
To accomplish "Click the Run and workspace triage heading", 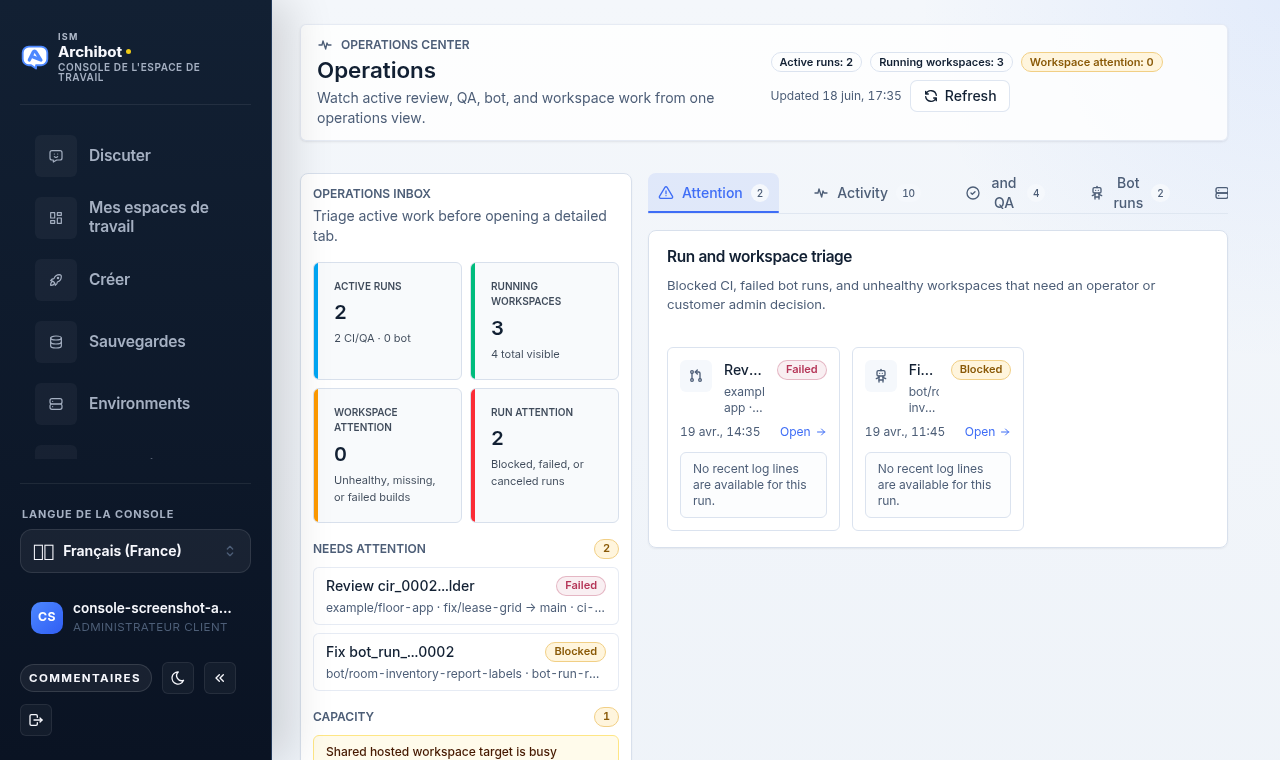I will (x=759, y=257).
